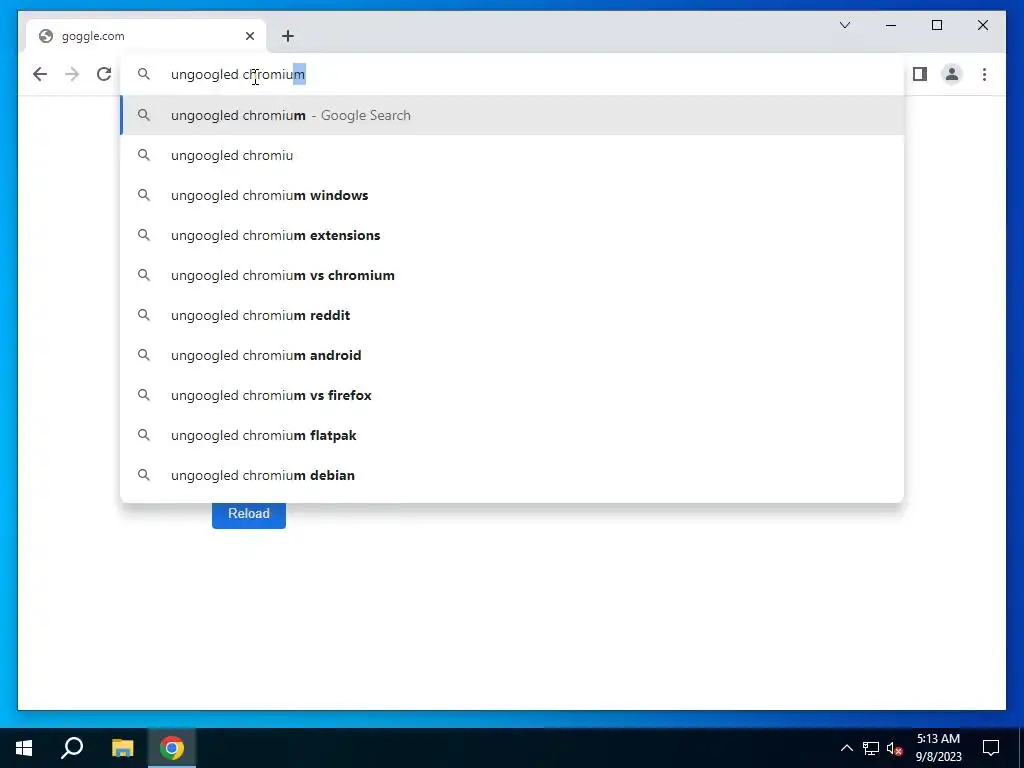
Task: Close the goggle.com tab
Action: click(x=249, y=36)
